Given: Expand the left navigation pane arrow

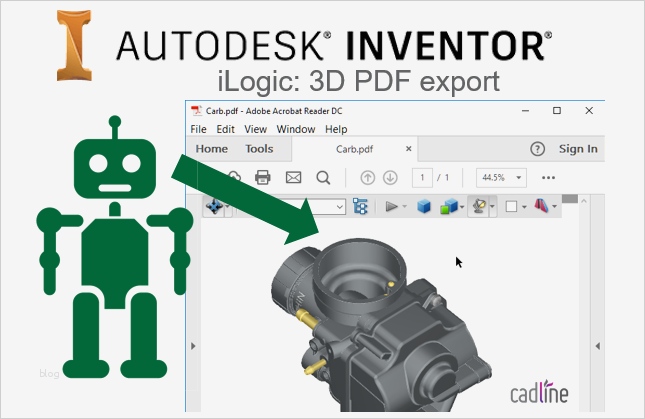Looking at the screenshot, I should coord(193,346).
